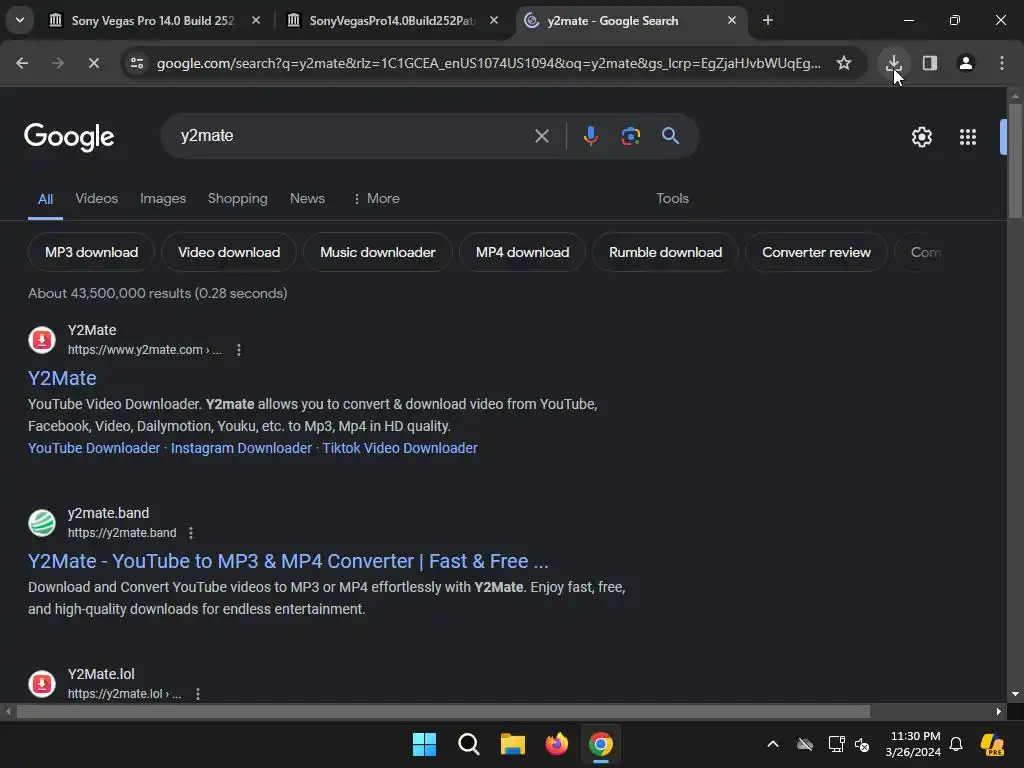Select Video download suggestion chip
The width and height of the screenshot is (1024, 768).
(x=229, y=253)
